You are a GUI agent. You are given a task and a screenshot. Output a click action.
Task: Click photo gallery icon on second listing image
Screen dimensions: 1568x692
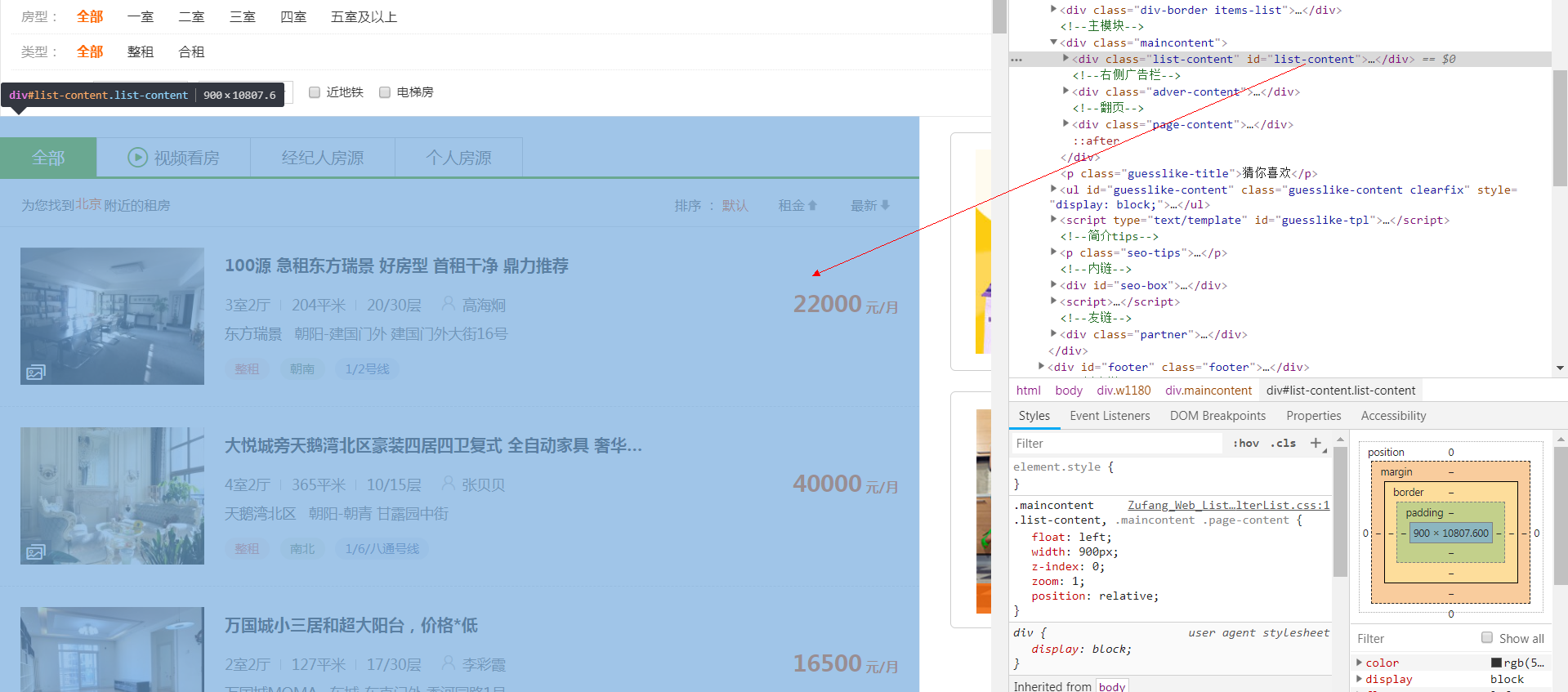coord(35,552)
